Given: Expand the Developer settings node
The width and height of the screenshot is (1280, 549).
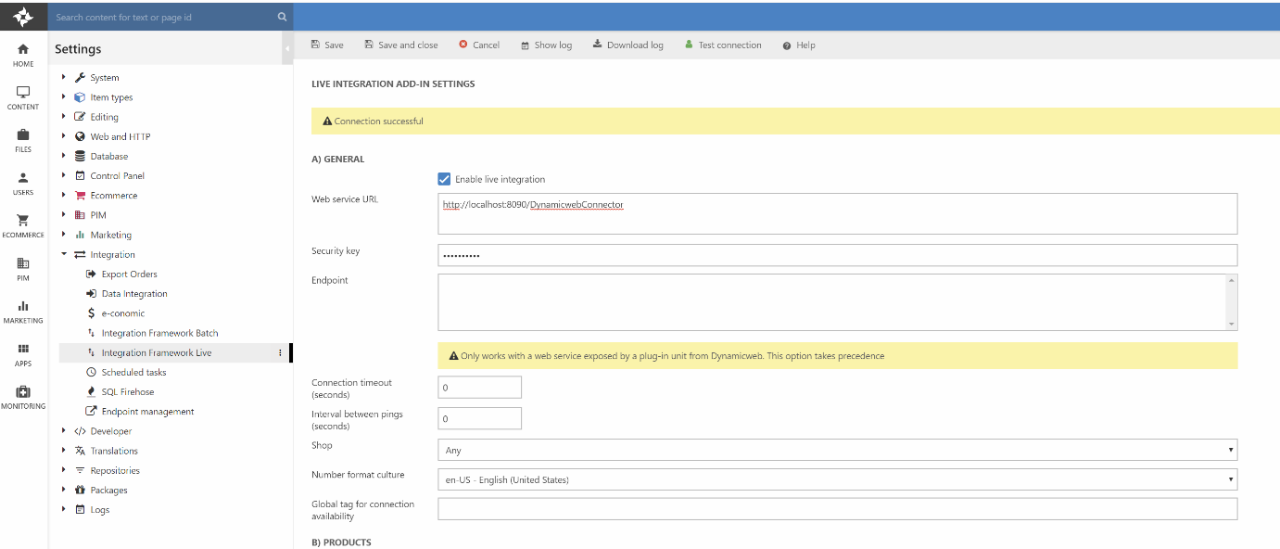Looking at the screenshot, I should 64,431.
